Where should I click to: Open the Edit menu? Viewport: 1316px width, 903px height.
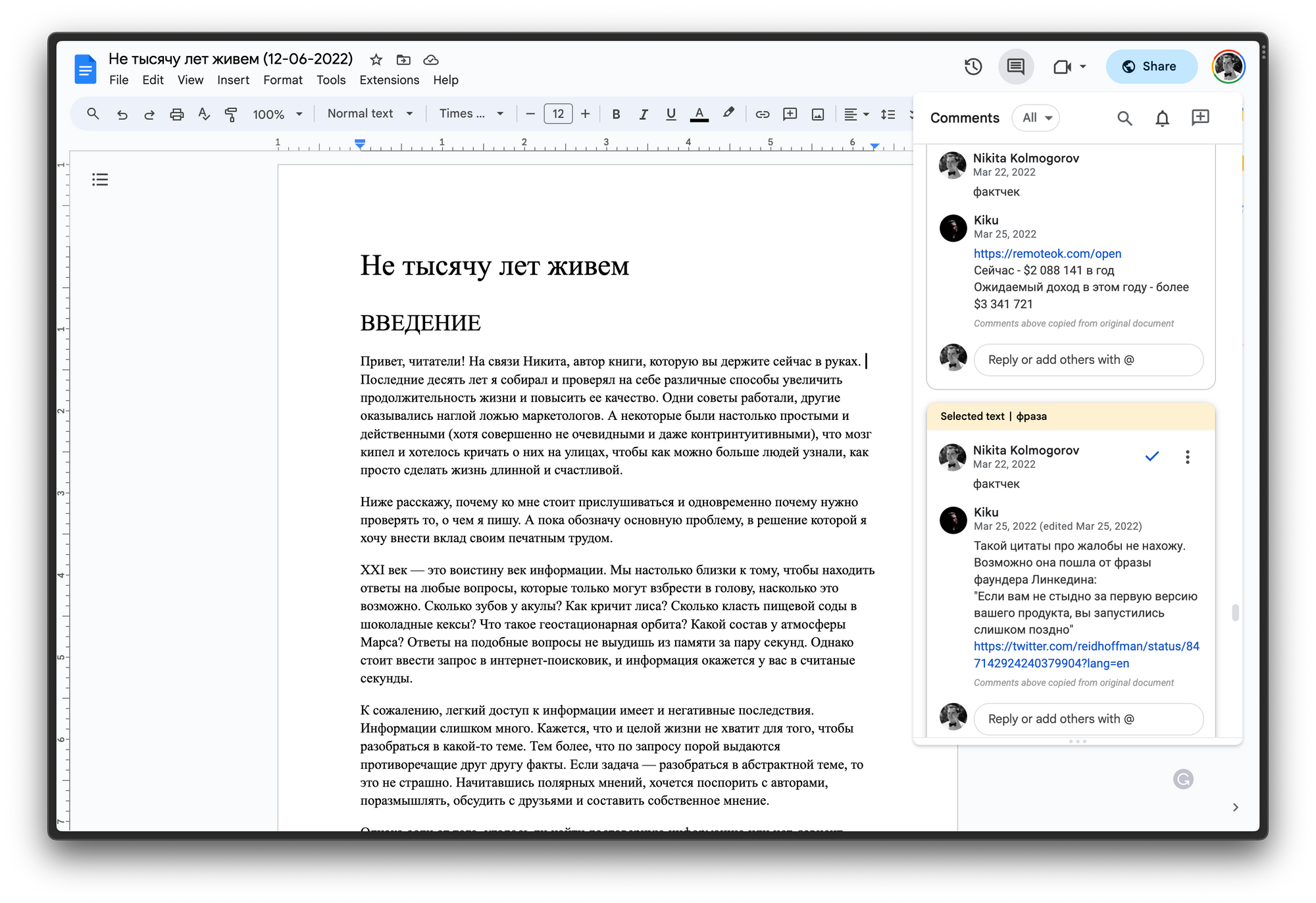point(153,80)
